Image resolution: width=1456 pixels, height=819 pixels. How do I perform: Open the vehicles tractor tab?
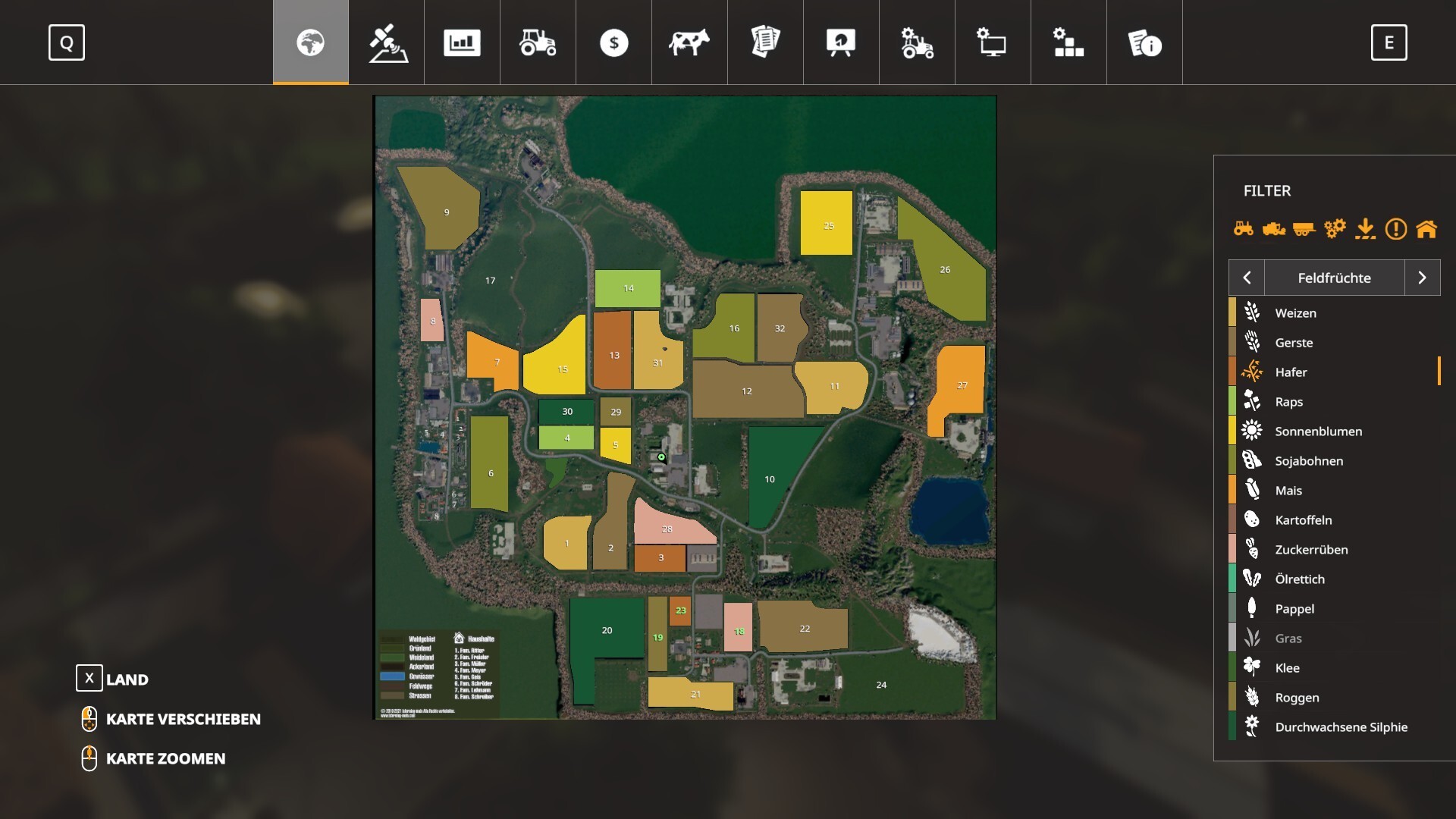click(x=538, y=42)
